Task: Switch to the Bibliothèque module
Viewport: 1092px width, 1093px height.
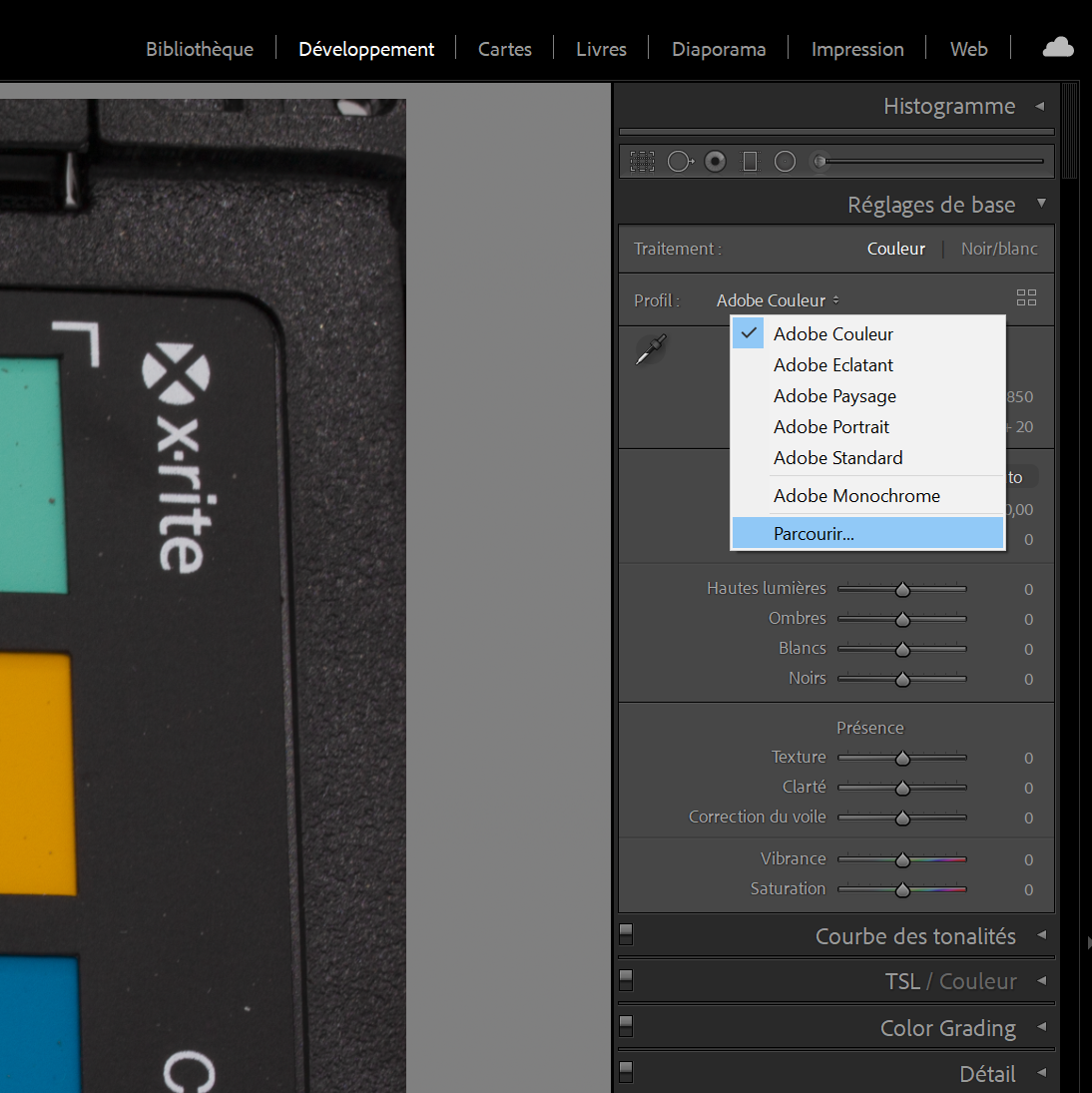Action: click(x=200, y=50)
